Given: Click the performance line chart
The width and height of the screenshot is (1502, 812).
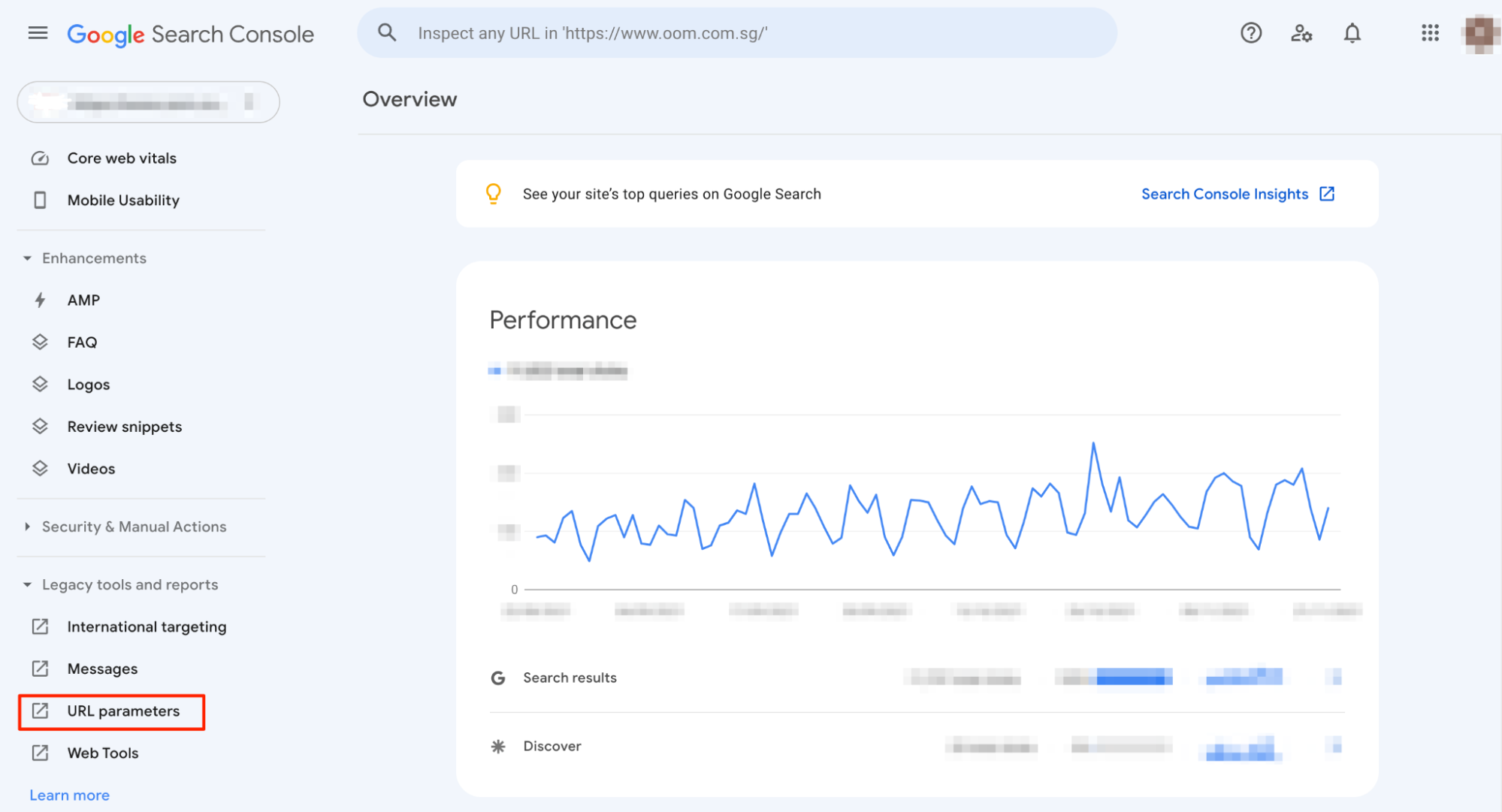Looking at the screenshot, I should tap(932, 502).
